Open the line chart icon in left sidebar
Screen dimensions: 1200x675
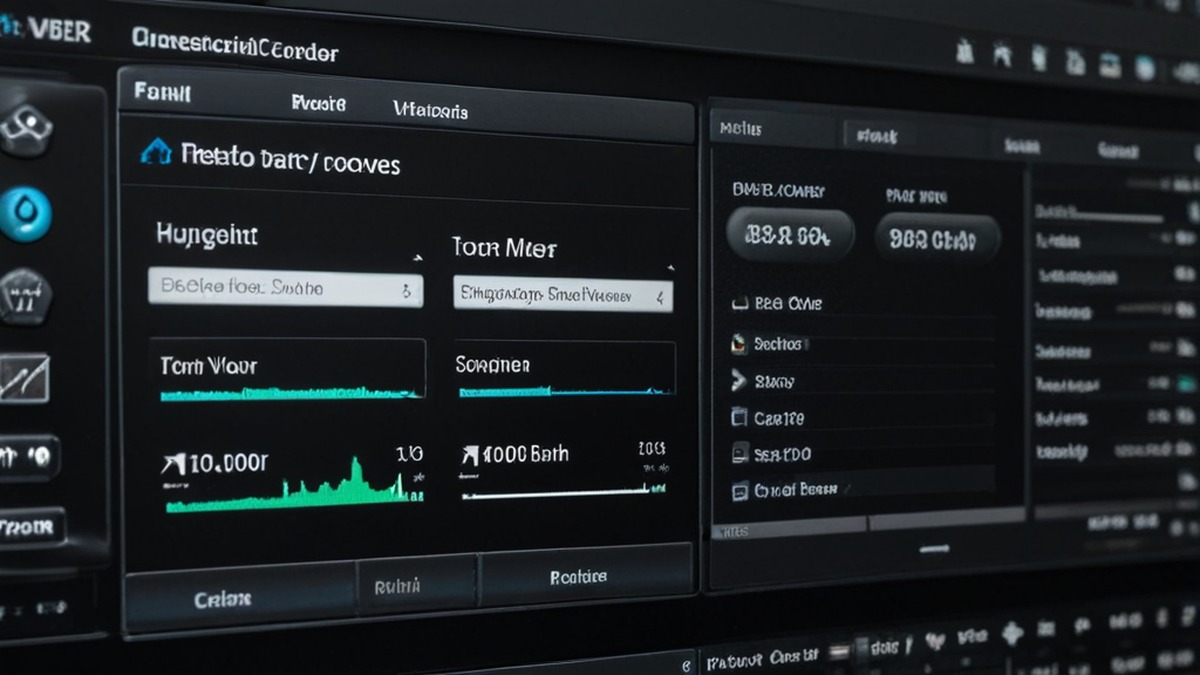pyautogui.click(x=22, y=378)
